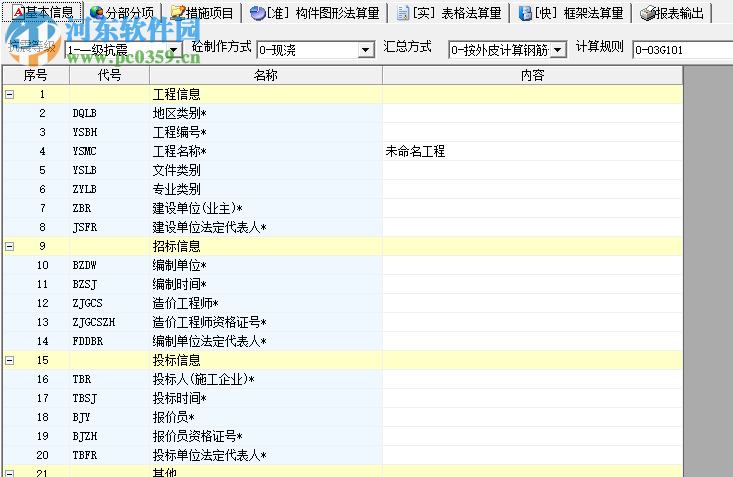
Task: Open the 汇总方式 dropdown arrow
Action: [x=558, y=50]
